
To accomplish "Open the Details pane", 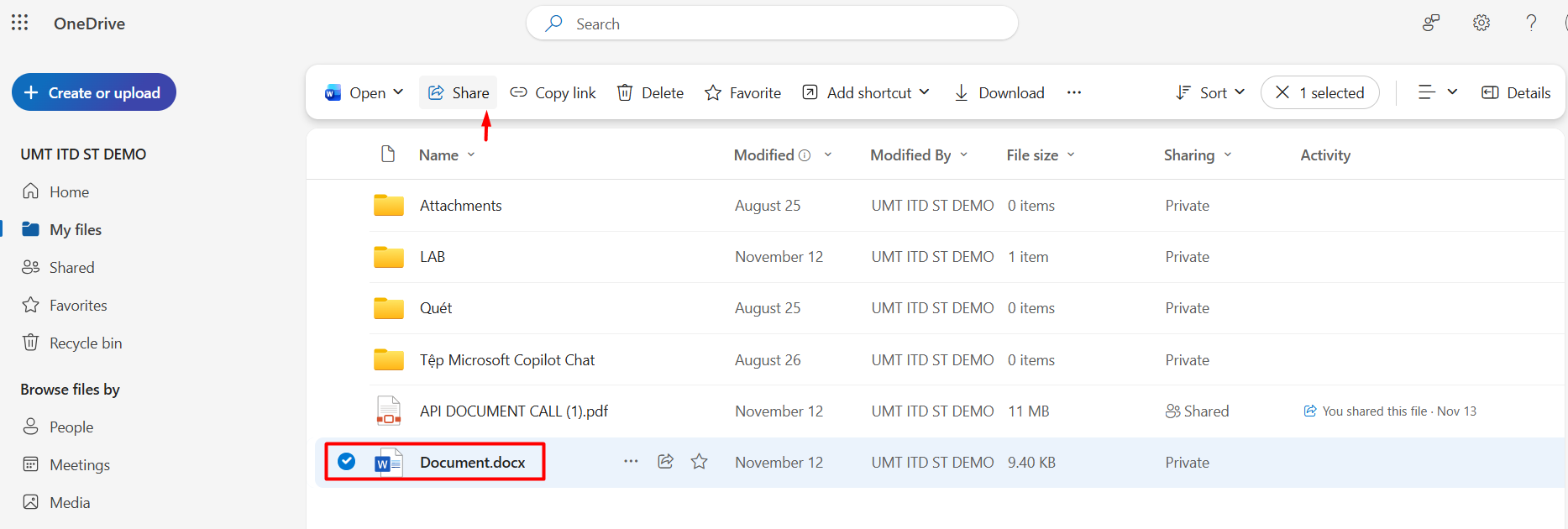I will pos(1516,92).
